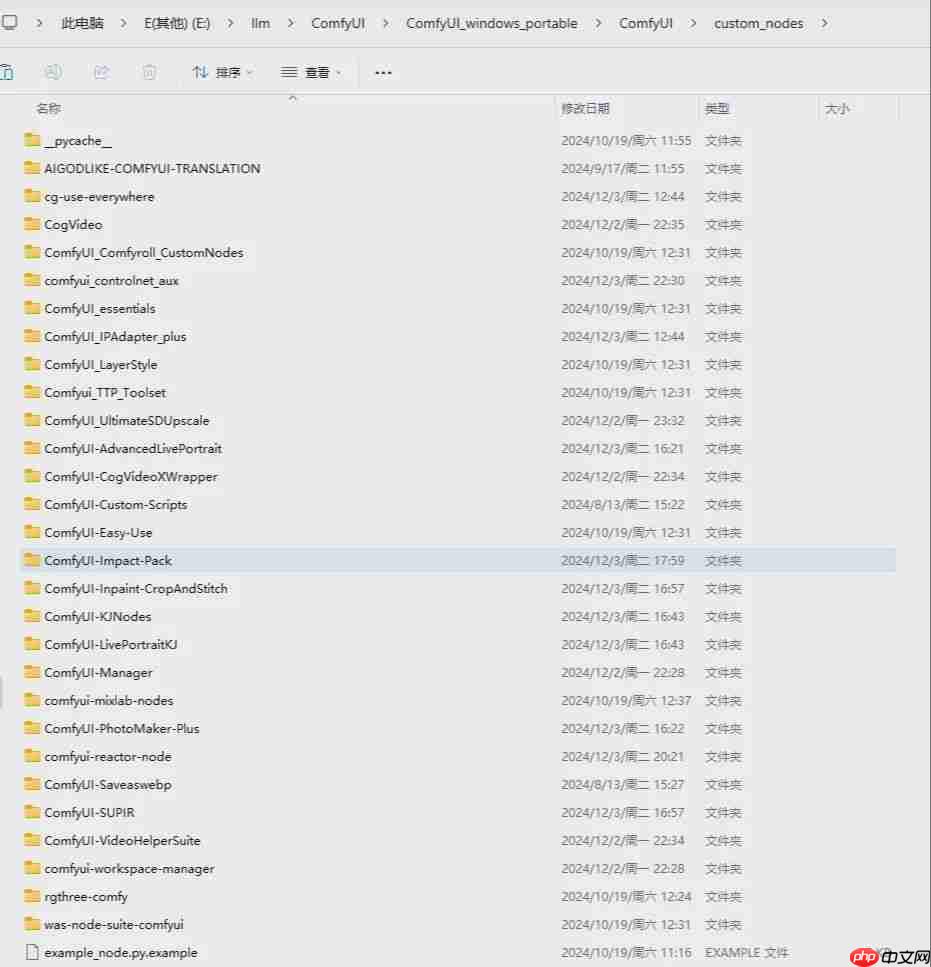
Task: Select the CogVideo folder icon
Action: (x=32, y=224)
